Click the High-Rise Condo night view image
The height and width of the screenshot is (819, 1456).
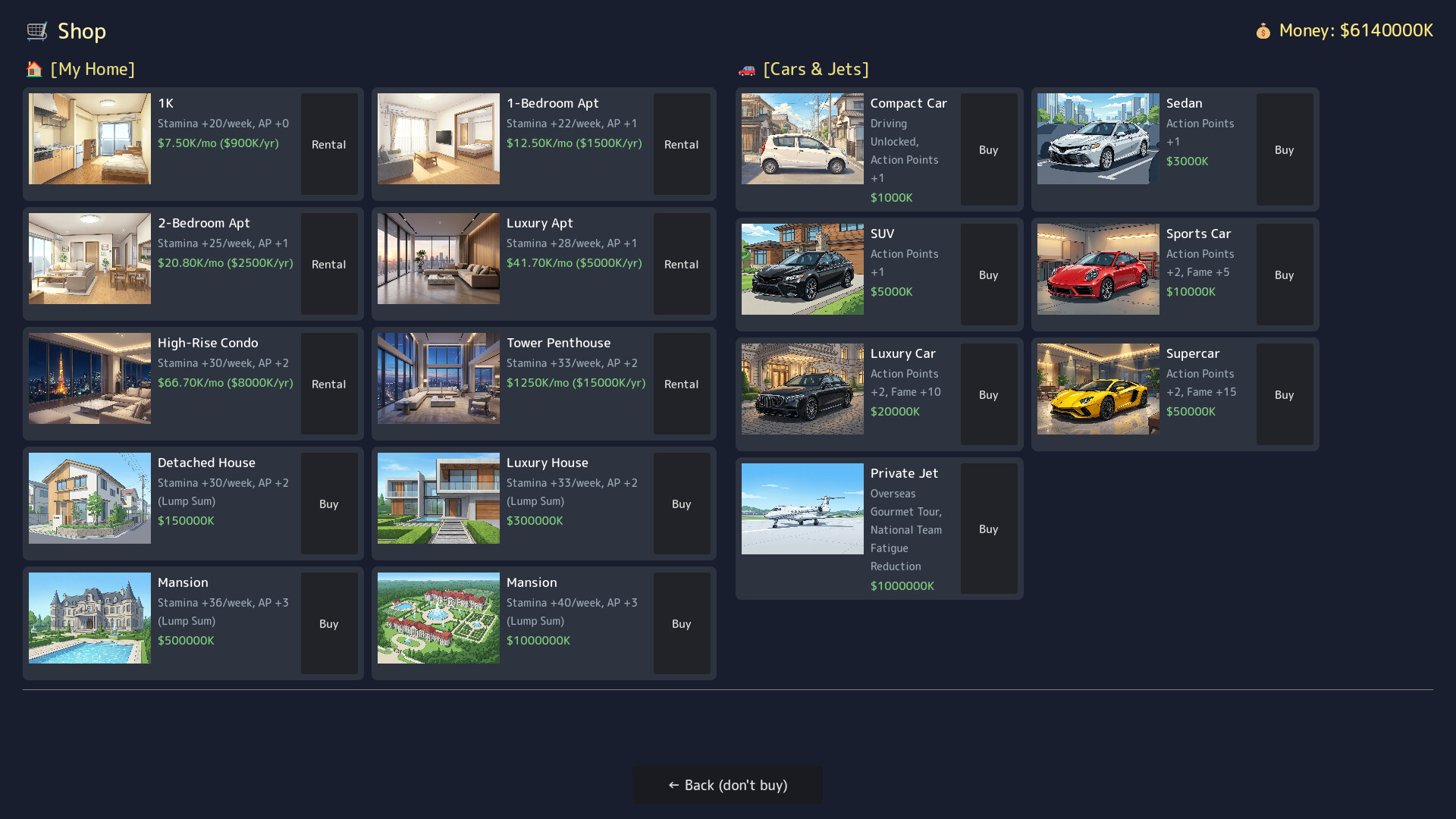click(x=89, y=378)
